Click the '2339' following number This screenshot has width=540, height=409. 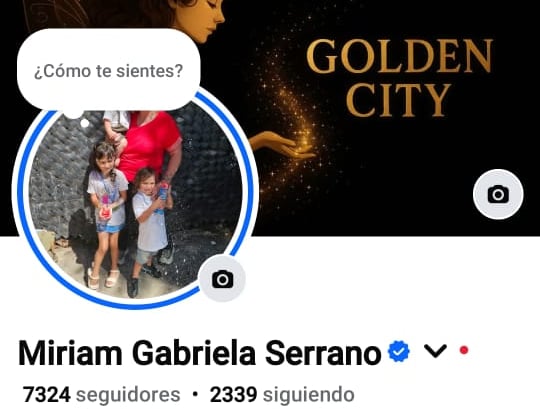pos(233,395)
